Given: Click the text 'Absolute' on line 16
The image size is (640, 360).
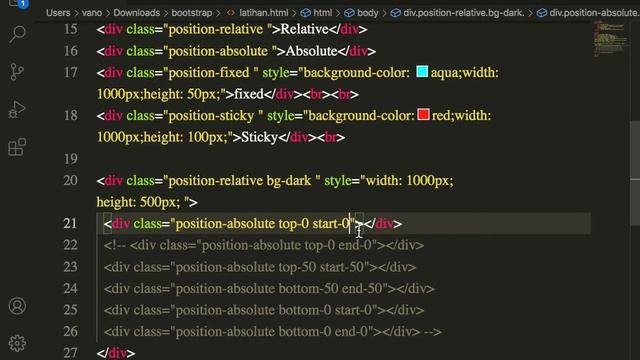Looking at the screenshot, I should click(311, 51).
